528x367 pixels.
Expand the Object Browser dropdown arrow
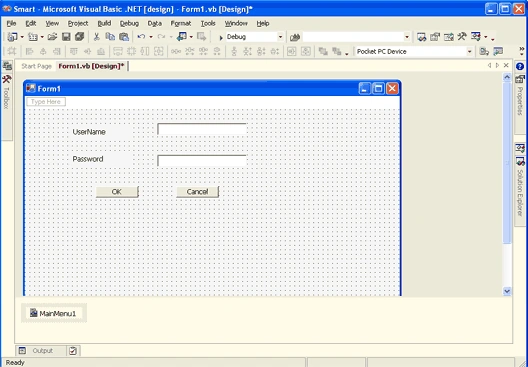coord(486,37)
